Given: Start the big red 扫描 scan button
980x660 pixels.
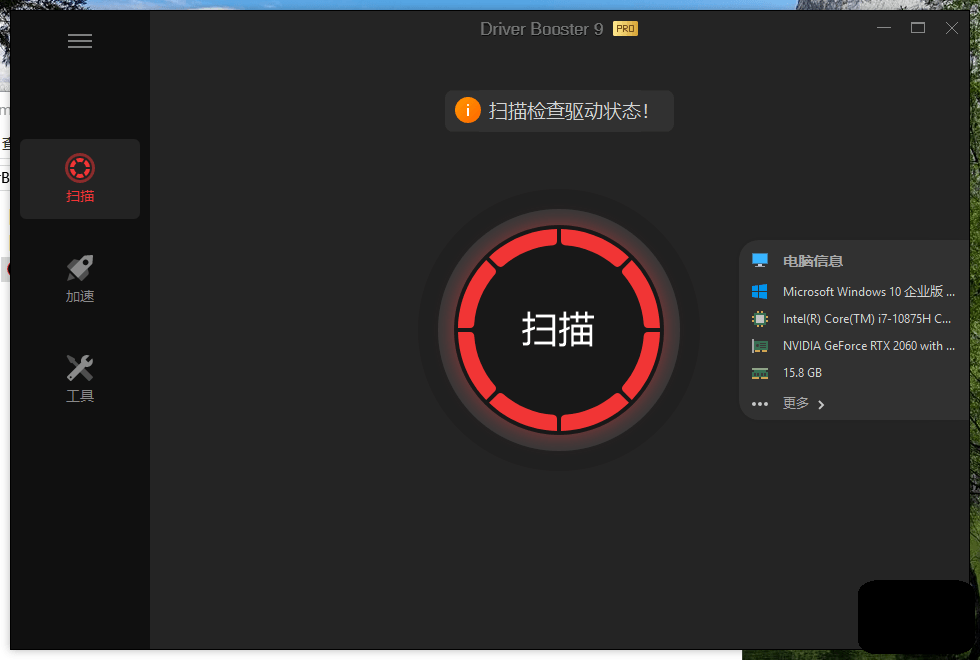Looking at the screenshot, I should point(559,329).
